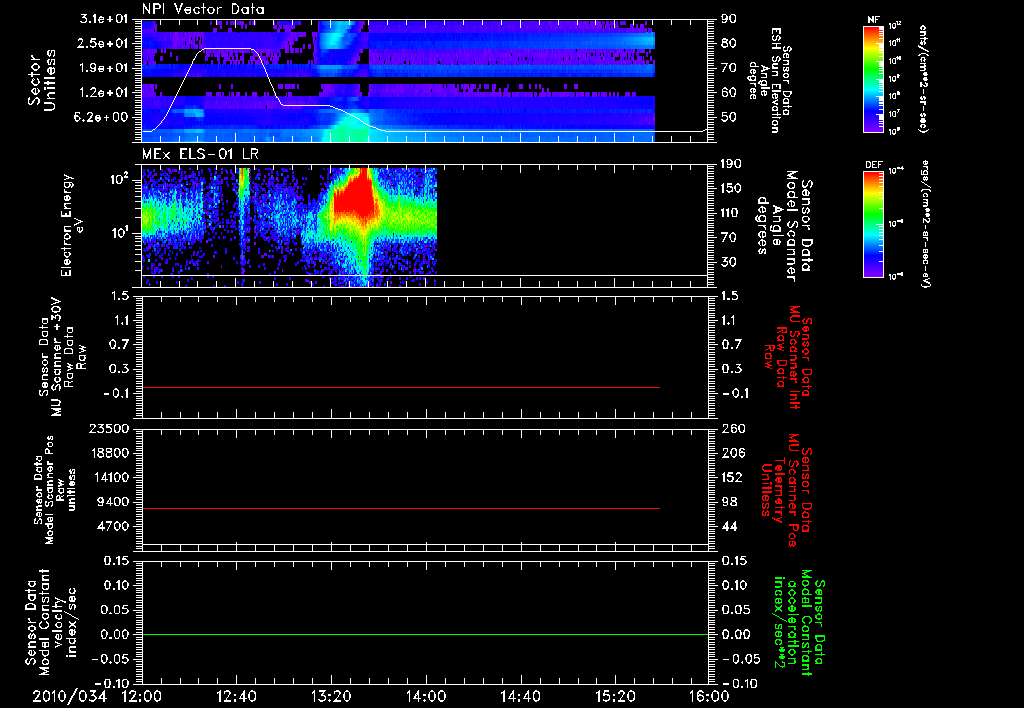Click the 12:40 time tick label
The height and width of the screenshot is (708, 1024).
point(236,696)
